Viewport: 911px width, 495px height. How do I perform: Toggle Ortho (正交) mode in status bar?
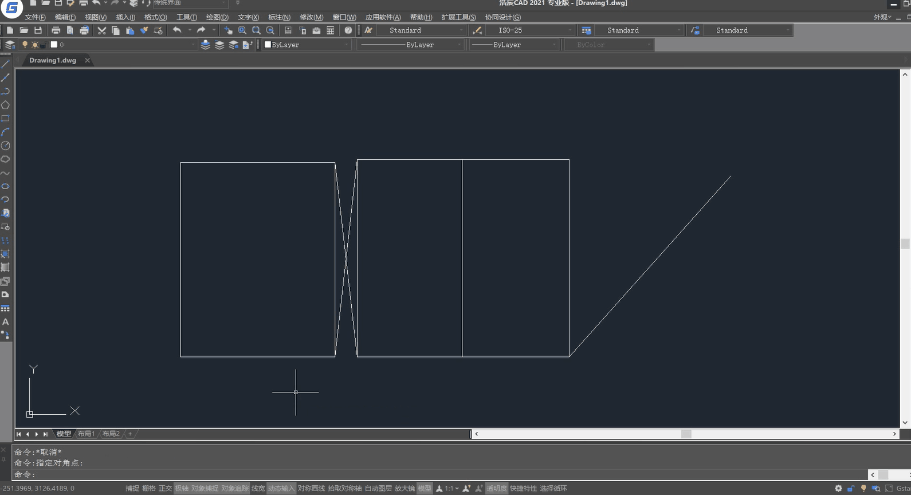tap(166, 489)
